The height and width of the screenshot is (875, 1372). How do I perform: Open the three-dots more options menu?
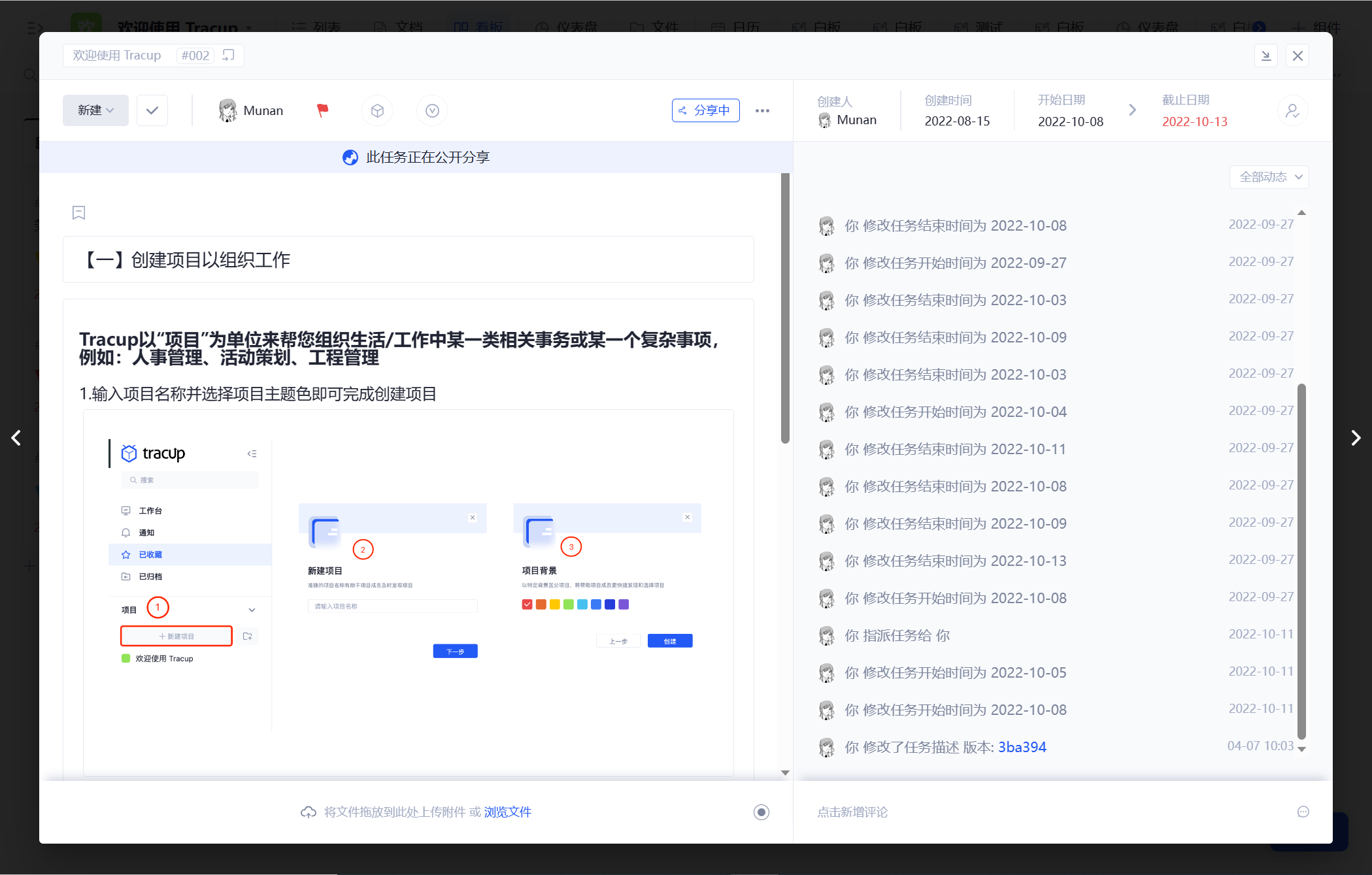(x=762, y=110)
